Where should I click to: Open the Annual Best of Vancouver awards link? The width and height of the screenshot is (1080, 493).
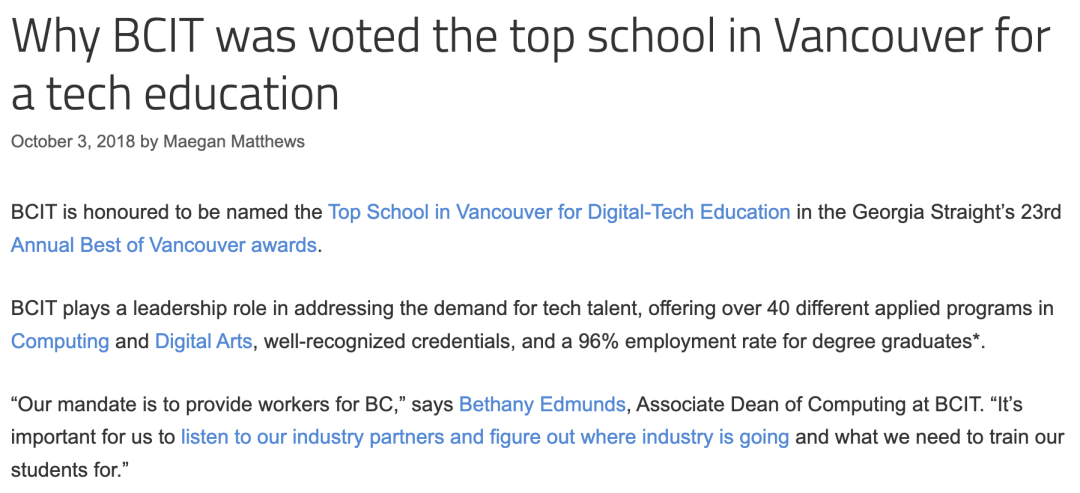[164, 245]
